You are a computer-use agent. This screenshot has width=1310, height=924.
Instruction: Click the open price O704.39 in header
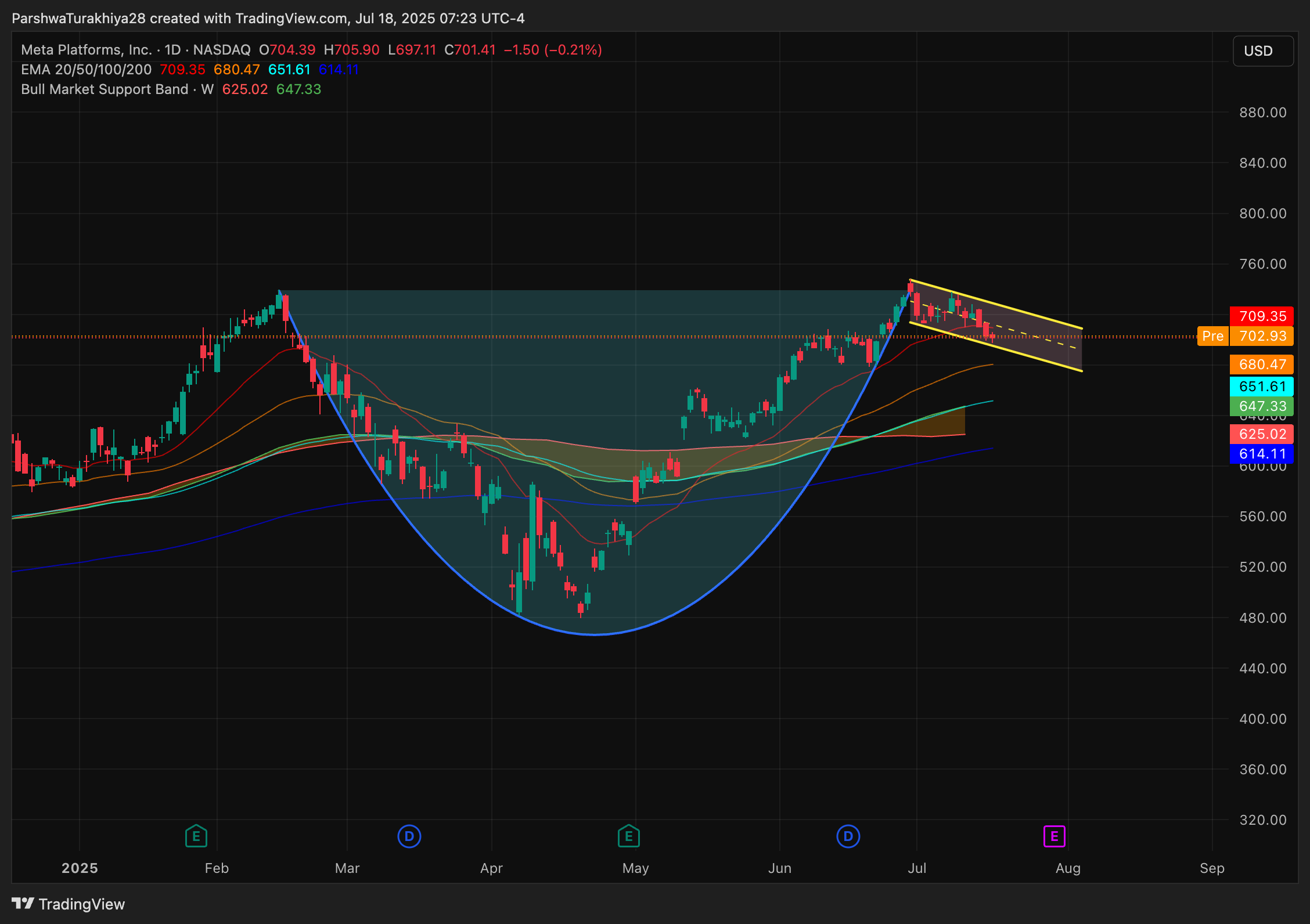coord(287,50)
